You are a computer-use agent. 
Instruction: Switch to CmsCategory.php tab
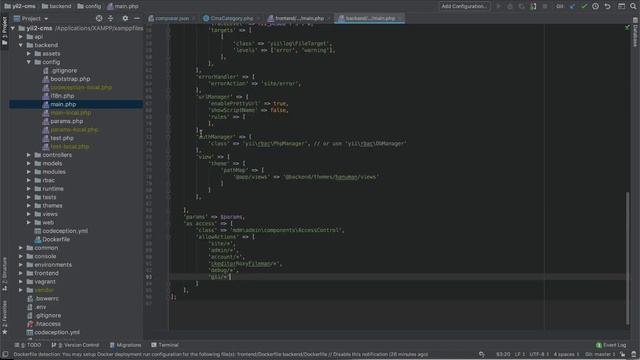231,18
